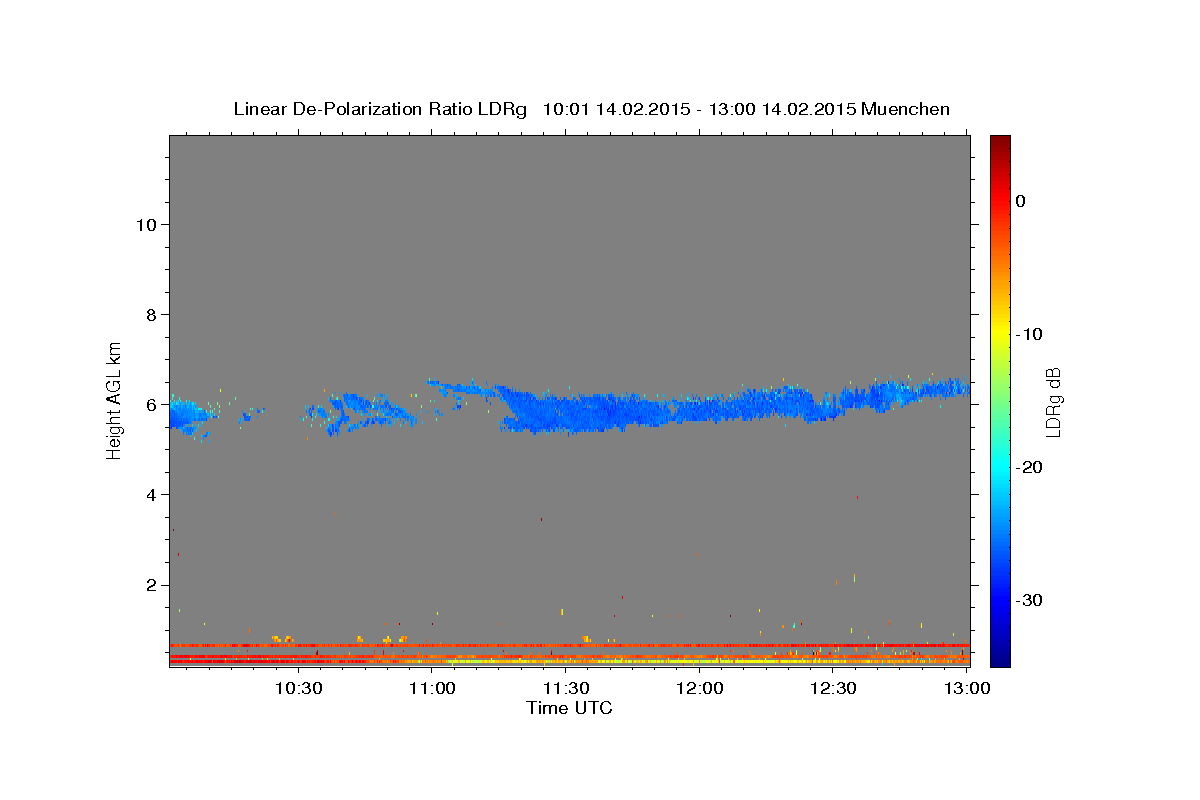Click the height tick label 8
The width and height of the screenshot is (1200, 800).
(150, 314)
